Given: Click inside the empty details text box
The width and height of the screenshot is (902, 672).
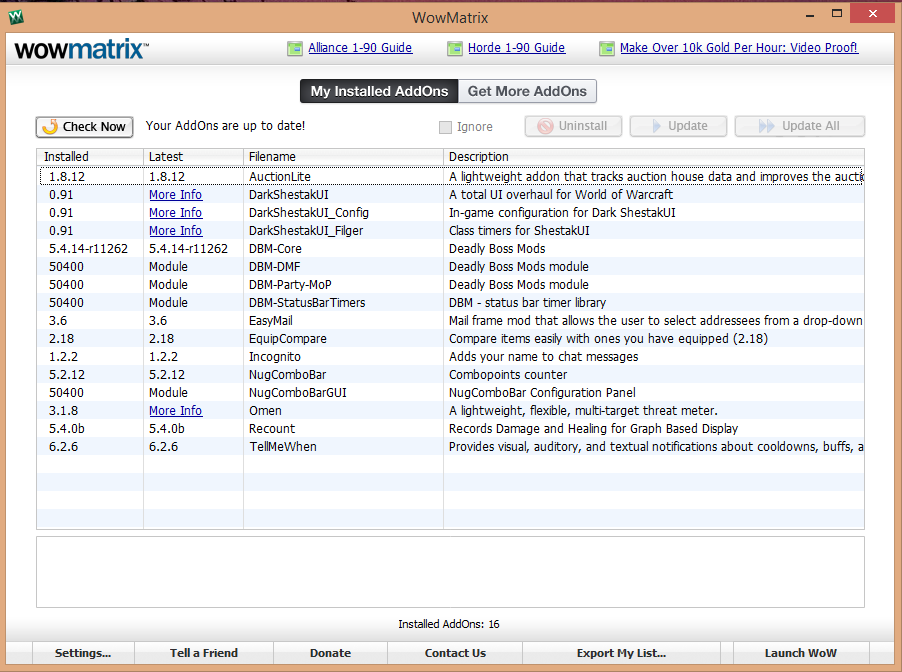Looking at the screenshot, I should 450,572.
